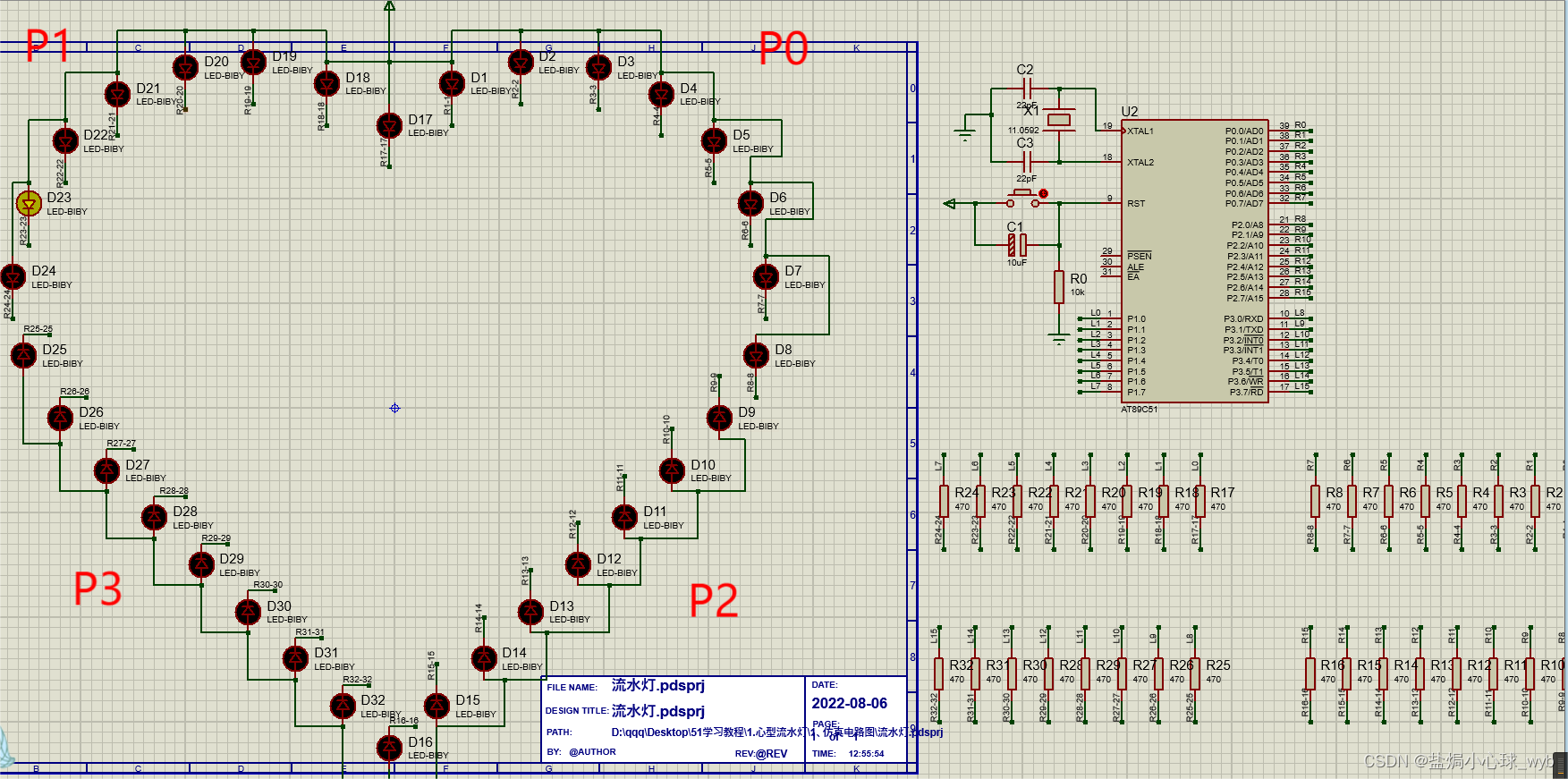Click the 10uF value under C1
This screenshot has width=1568, height=779.
point(1017,262)
